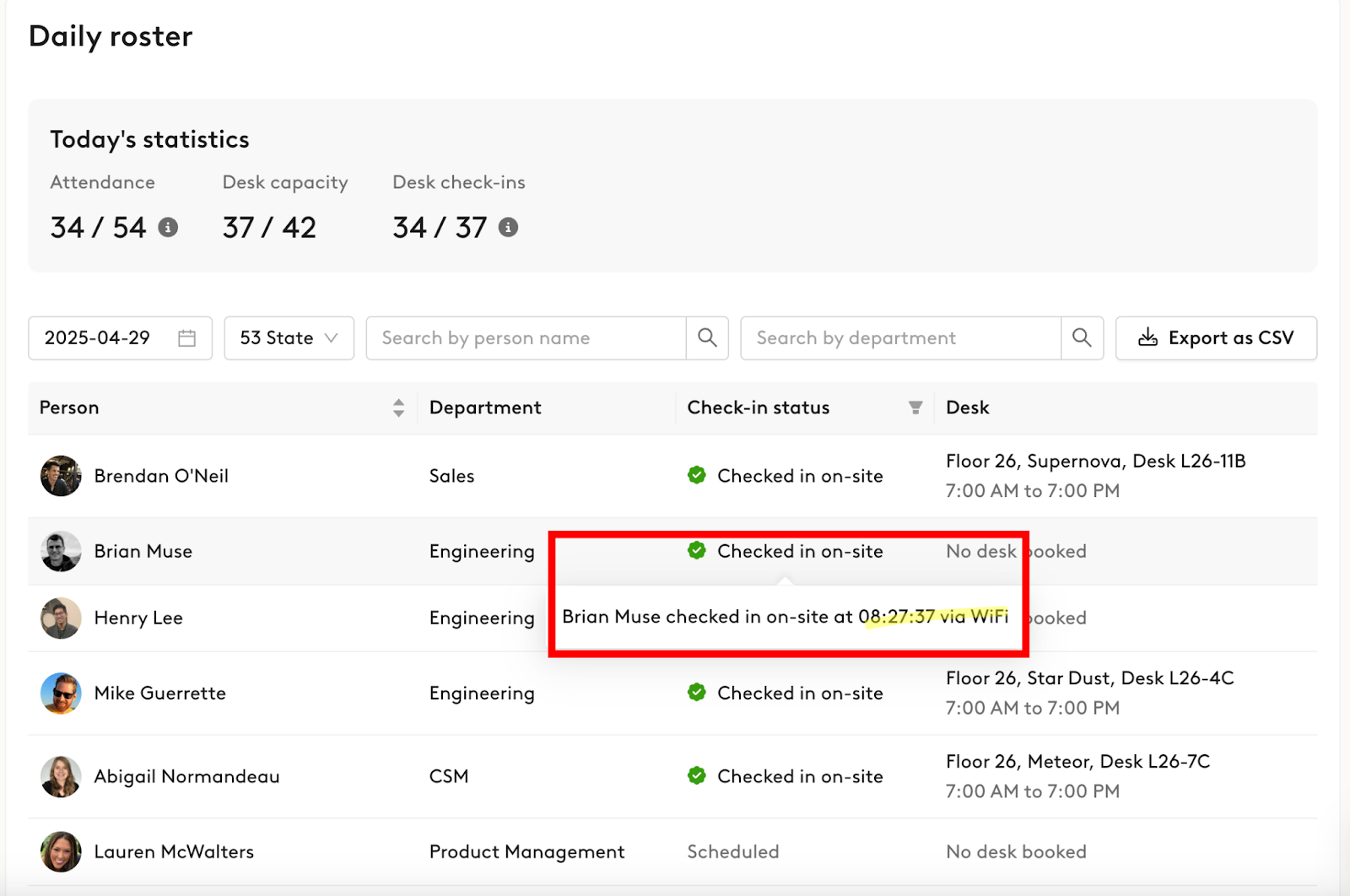Click the Desk check-ins info icon
Image resolution: width=1350 pixels, height=896 pixels.
(x=508, y=227)
